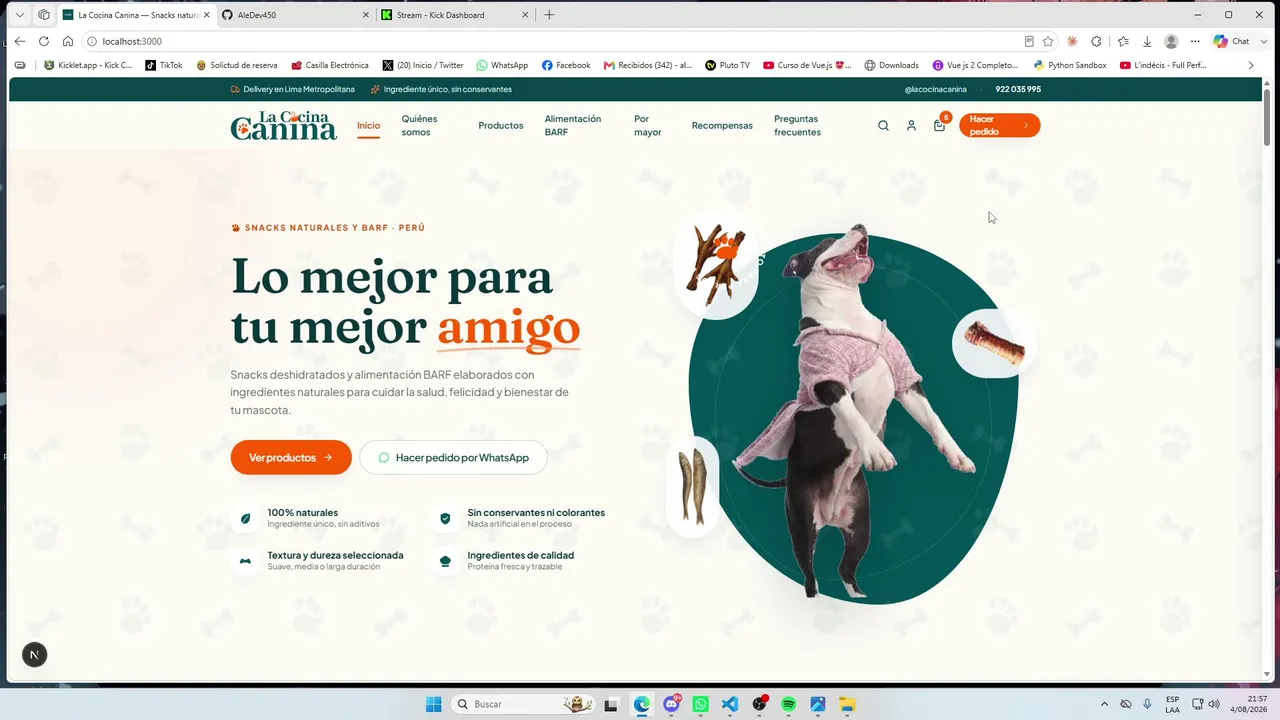The width and height of the screenshot is (1280, 720).
Task: Open the Recompensas menu item
Action: [x=722, y=125]
